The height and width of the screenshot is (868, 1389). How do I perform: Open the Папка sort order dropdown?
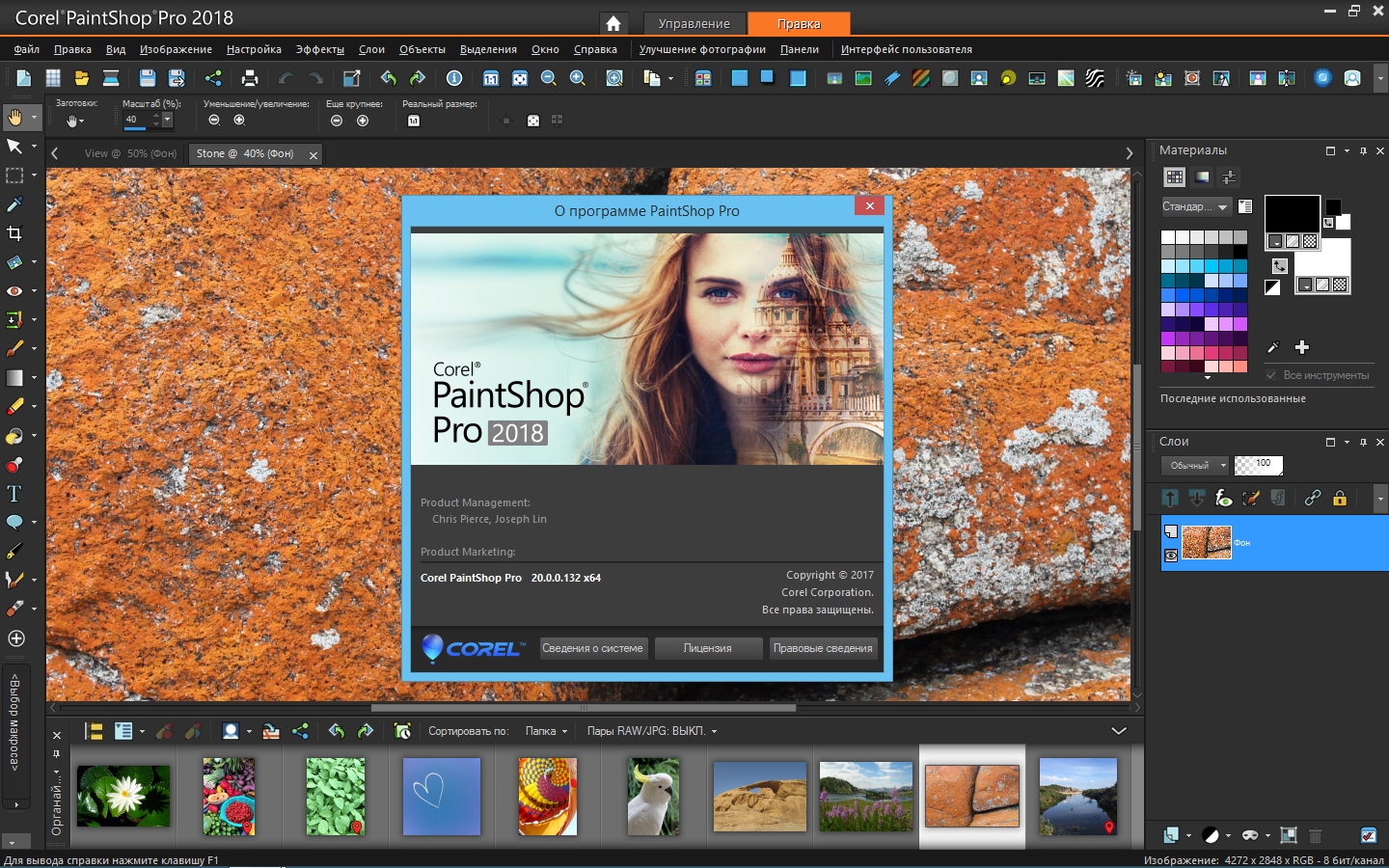(546, 731)
